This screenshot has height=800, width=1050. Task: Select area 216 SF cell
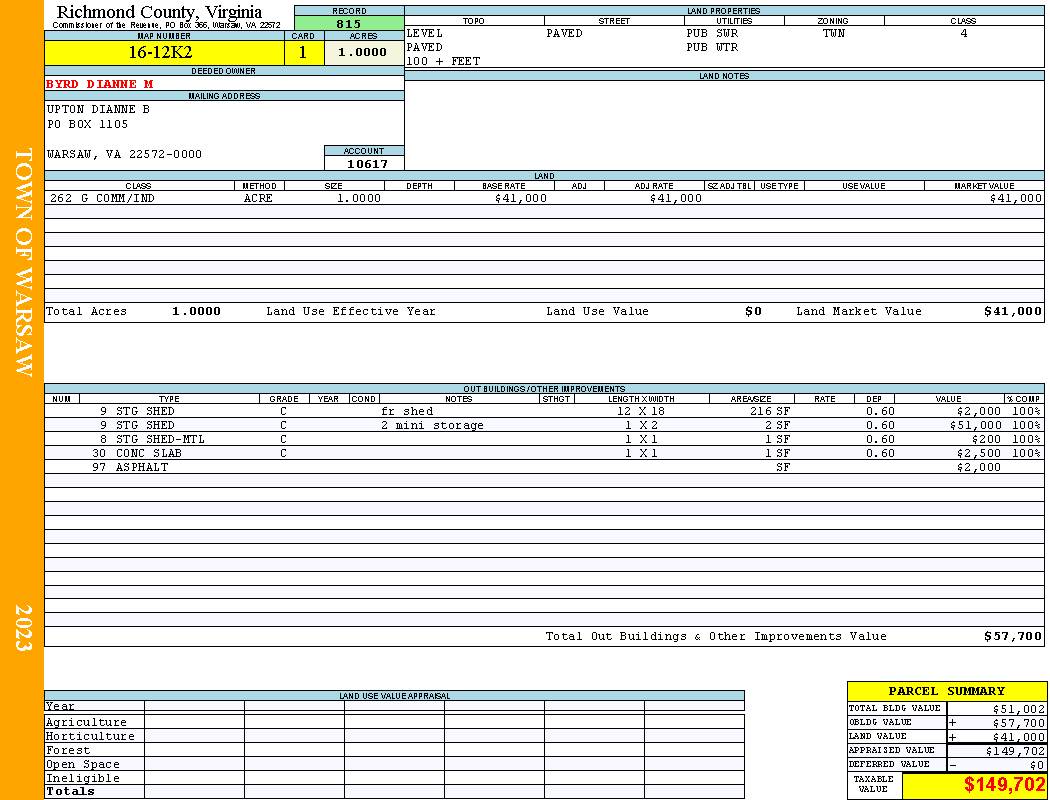pos(770,412)
